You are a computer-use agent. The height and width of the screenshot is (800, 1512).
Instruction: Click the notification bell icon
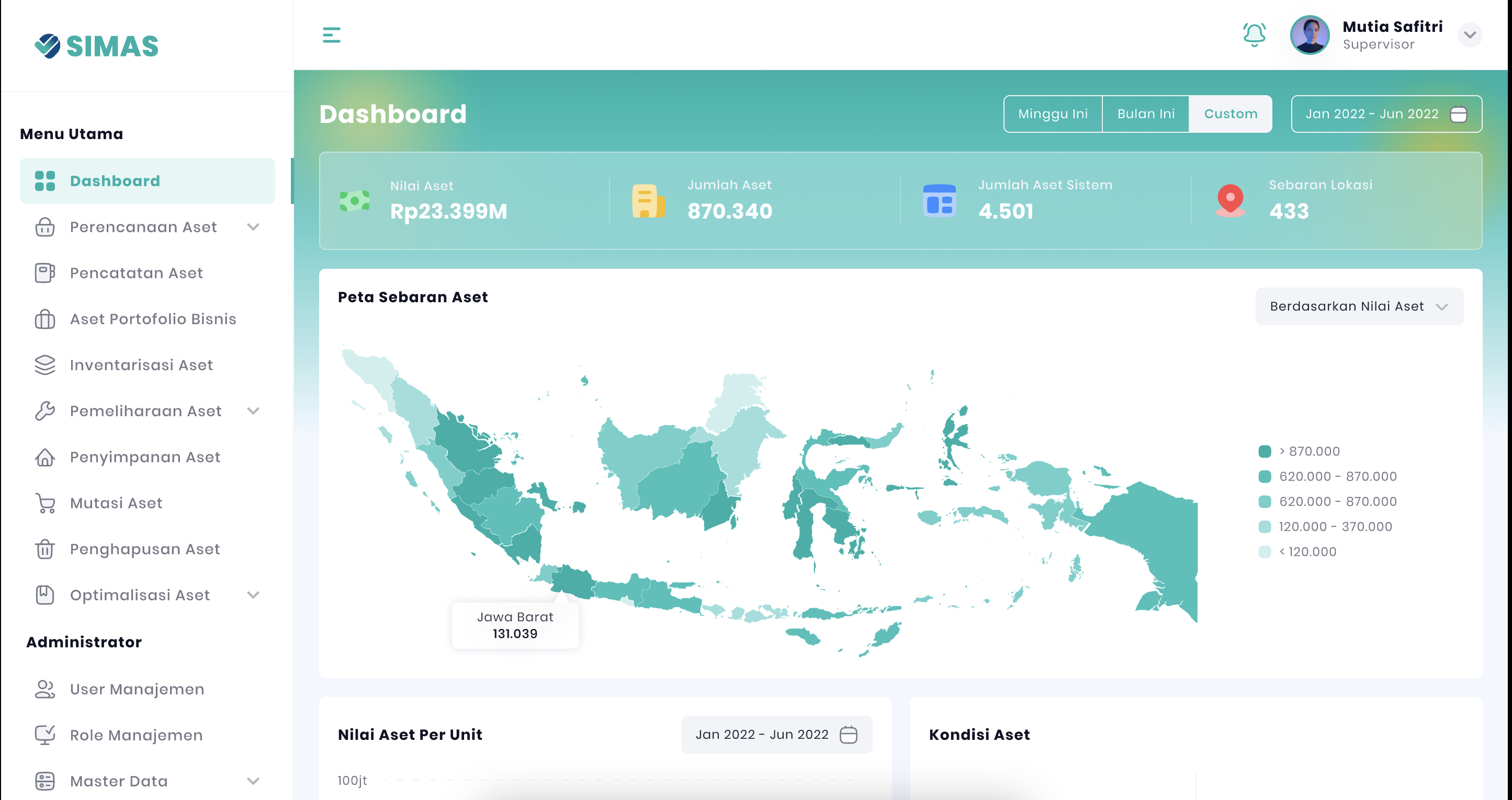[x=1254, y=35]
